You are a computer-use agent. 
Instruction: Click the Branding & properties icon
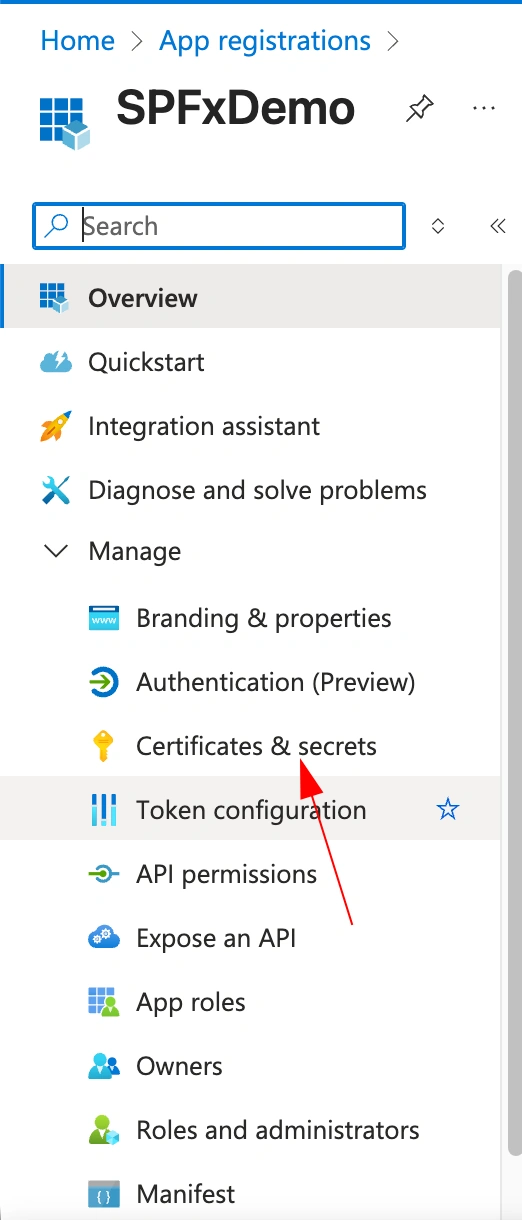pyautogui.click(x=104, y=618)
